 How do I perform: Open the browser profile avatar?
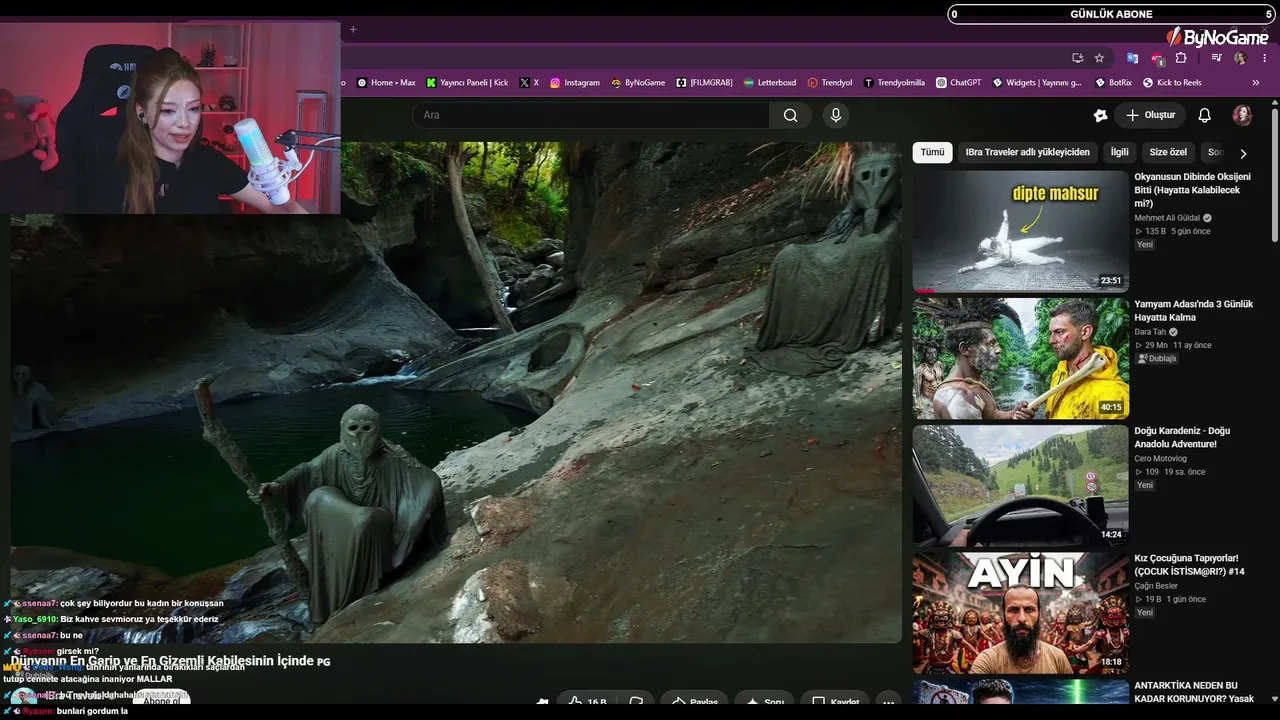pos(1240,58)
